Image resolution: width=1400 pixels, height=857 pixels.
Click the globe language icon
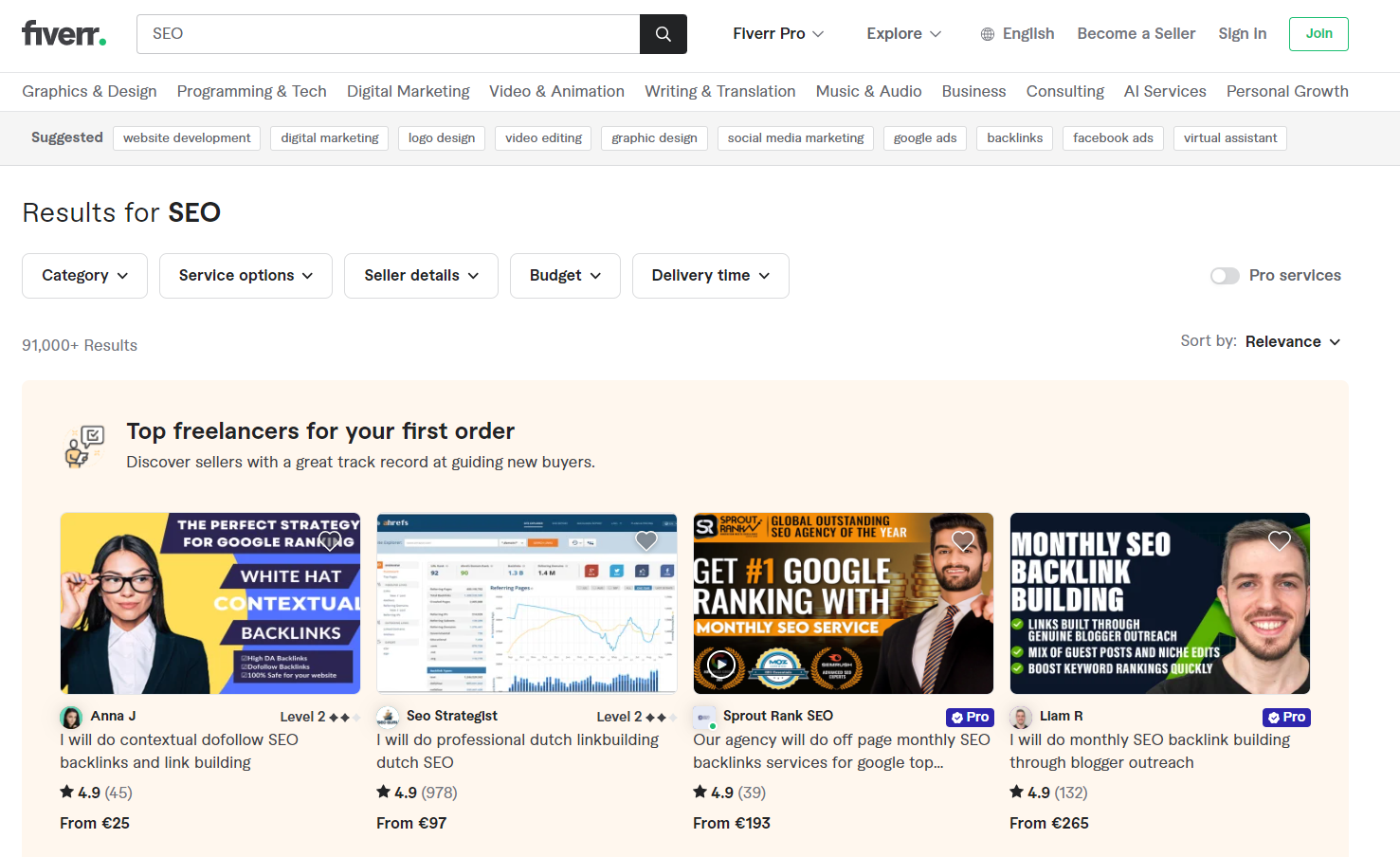(x=988, y=34)
